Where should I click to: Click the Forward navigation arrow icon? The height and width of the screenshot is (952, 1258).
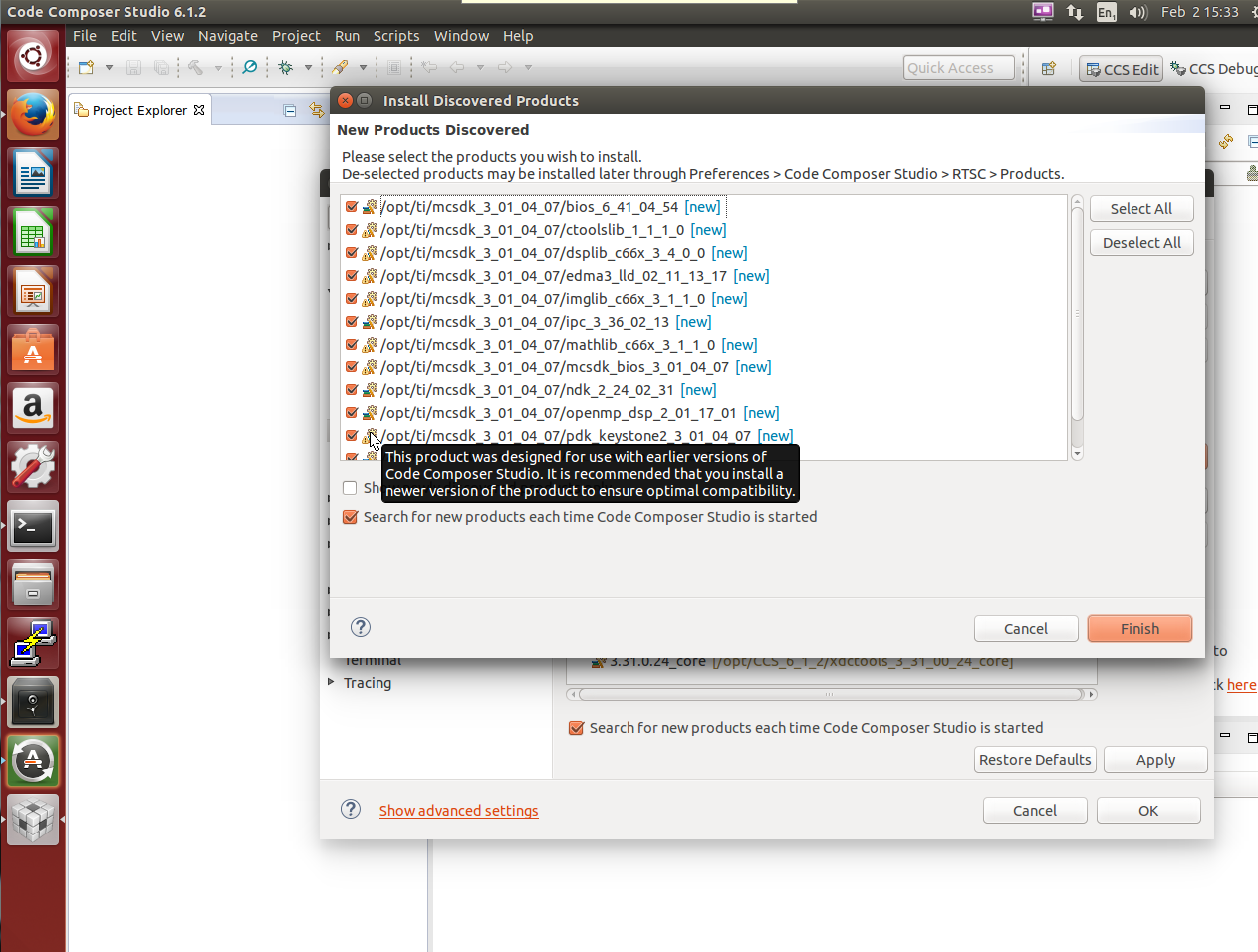505,67
